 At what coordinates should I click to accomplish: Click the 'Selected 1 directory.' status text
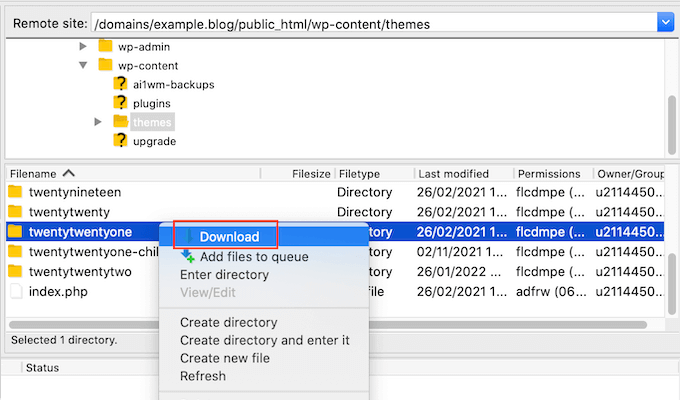(x=64, y=340)
